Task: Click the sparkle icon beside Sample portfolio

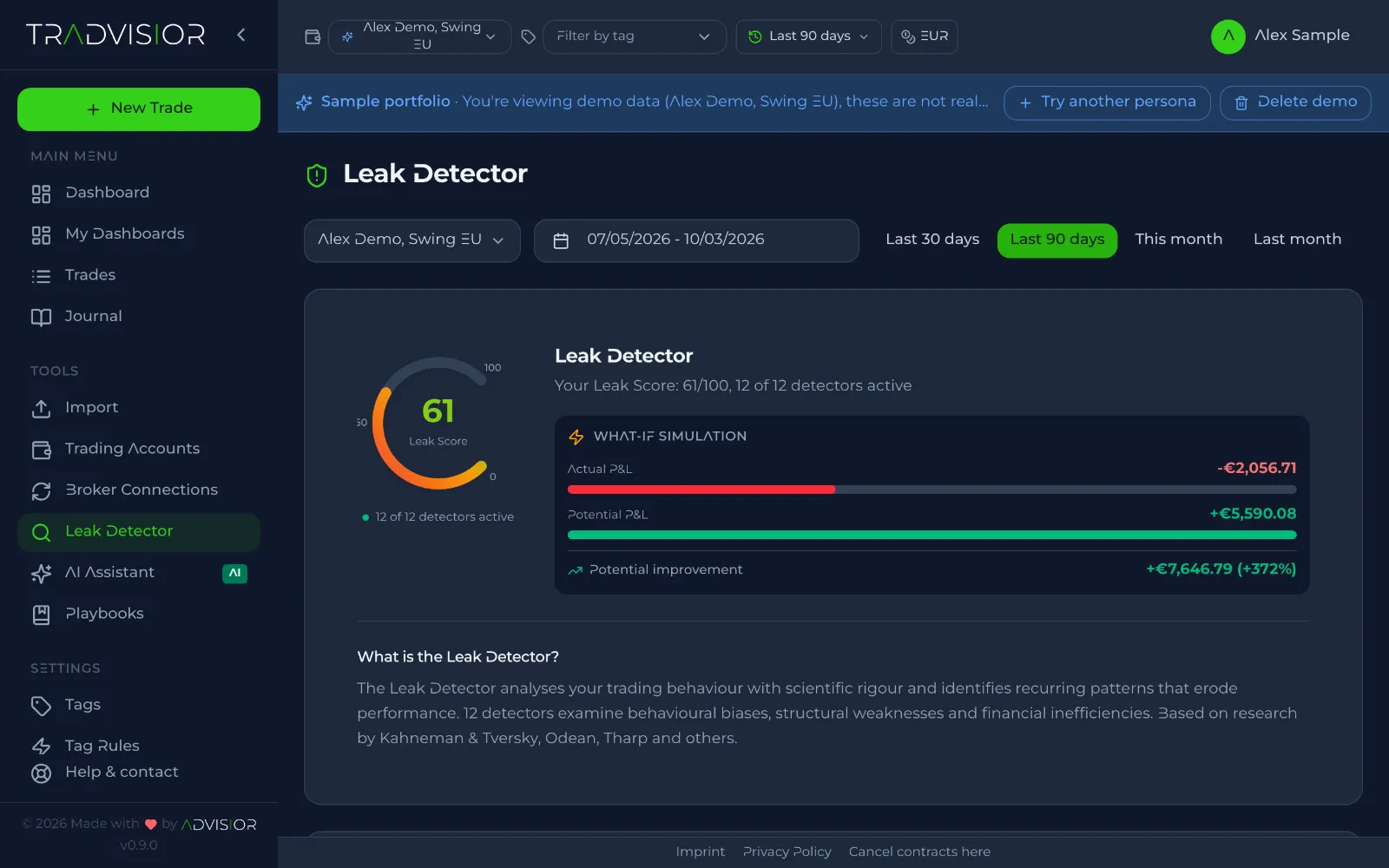Action: coord(304,102)
